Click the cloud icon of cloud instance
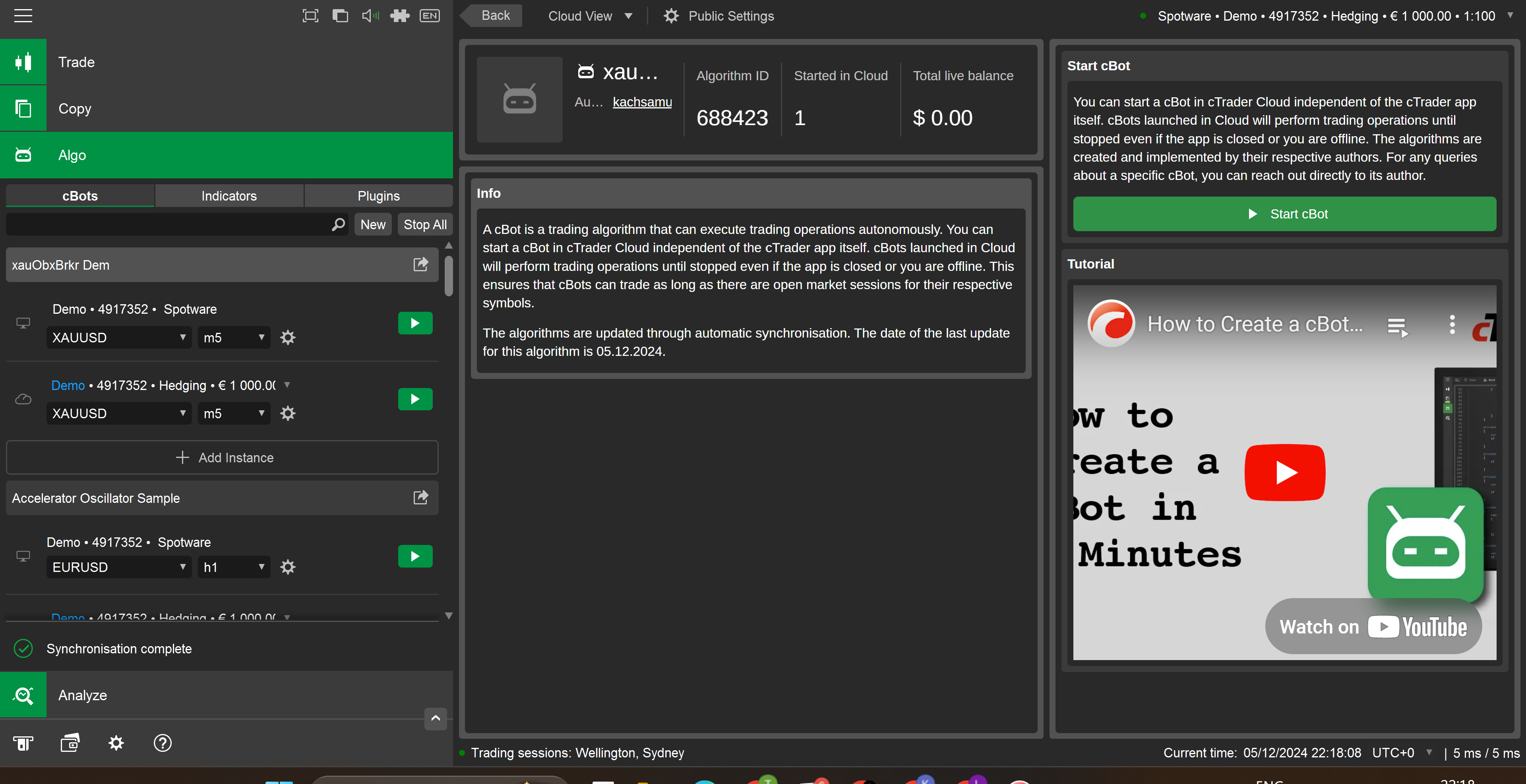This screenshot has width=1526, height=784. (x=23, y=399)
